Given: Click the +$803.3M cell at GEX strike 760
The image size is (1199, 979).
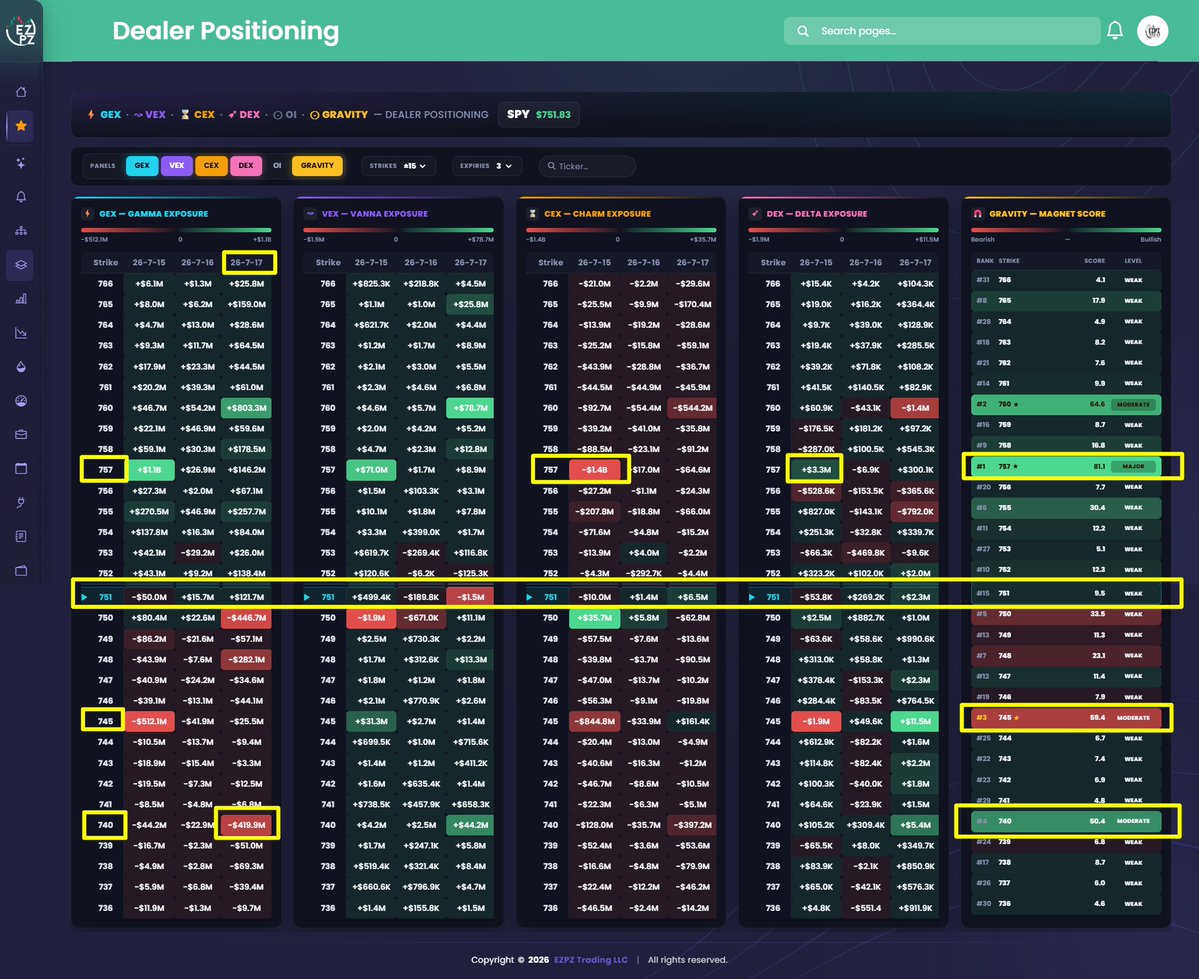Looking at the screenshot, I should 246,408.
